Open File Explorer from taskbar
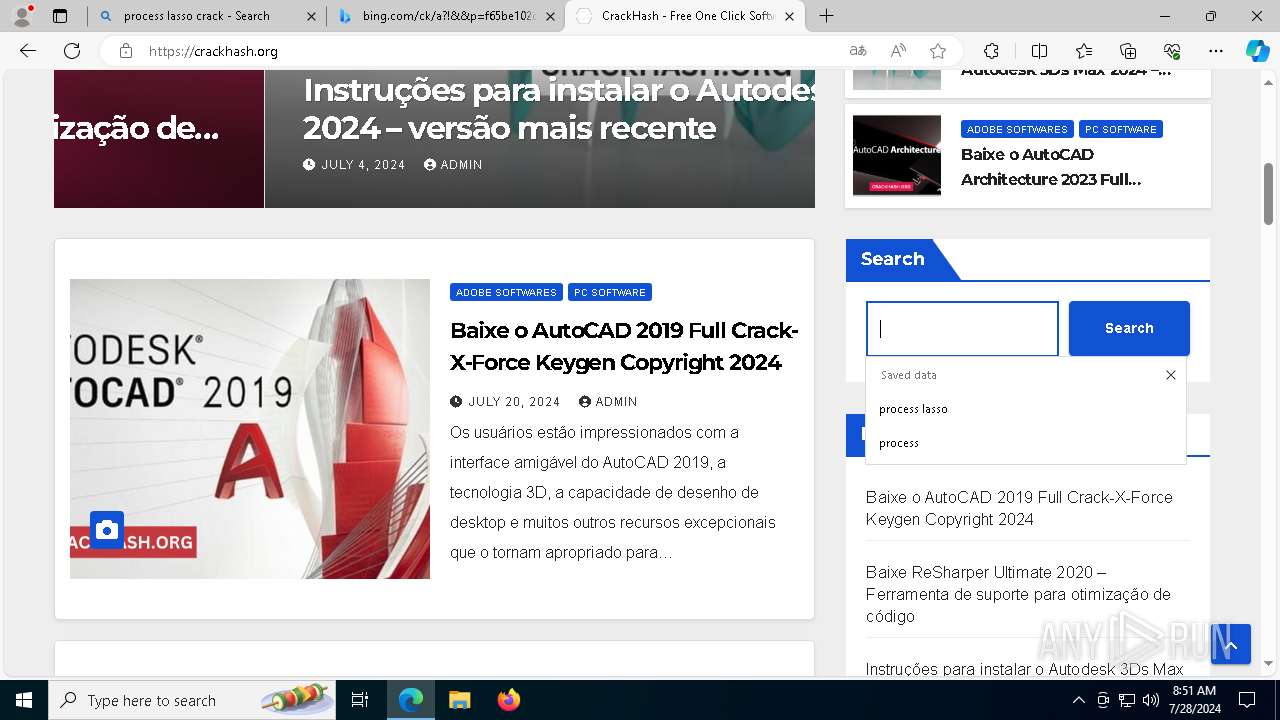This screenshot has width=1280, height=720. [x=459, y=700]
